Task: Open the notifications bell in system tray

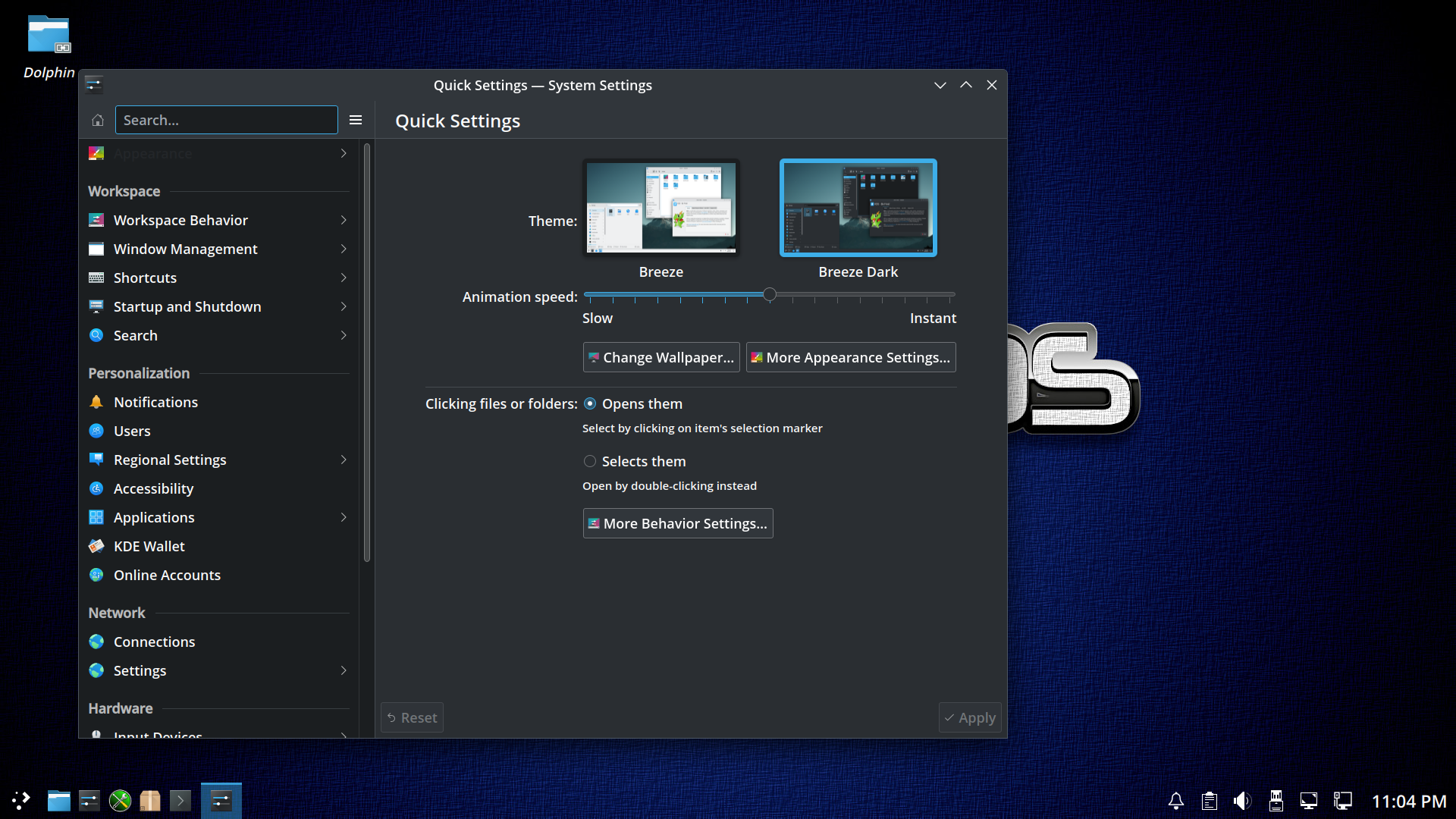Action: (1176, 801)
